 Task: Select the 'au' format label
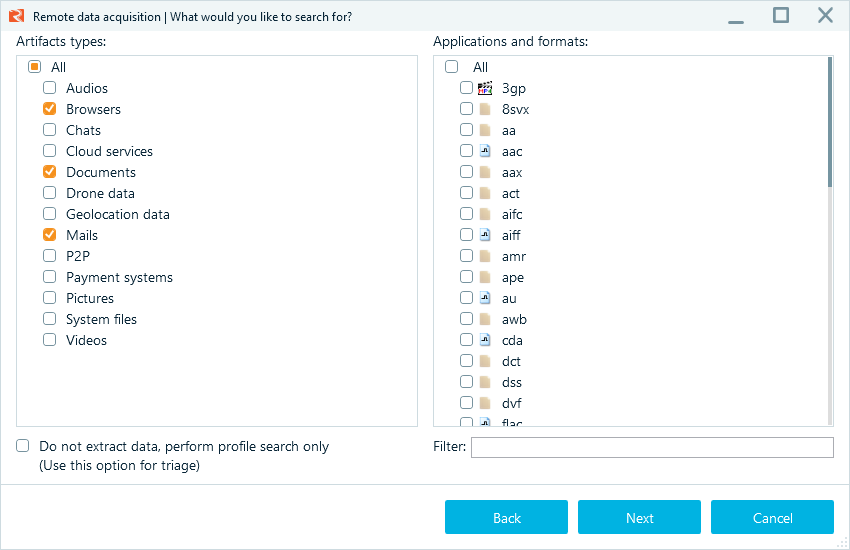tap(509, 299)
